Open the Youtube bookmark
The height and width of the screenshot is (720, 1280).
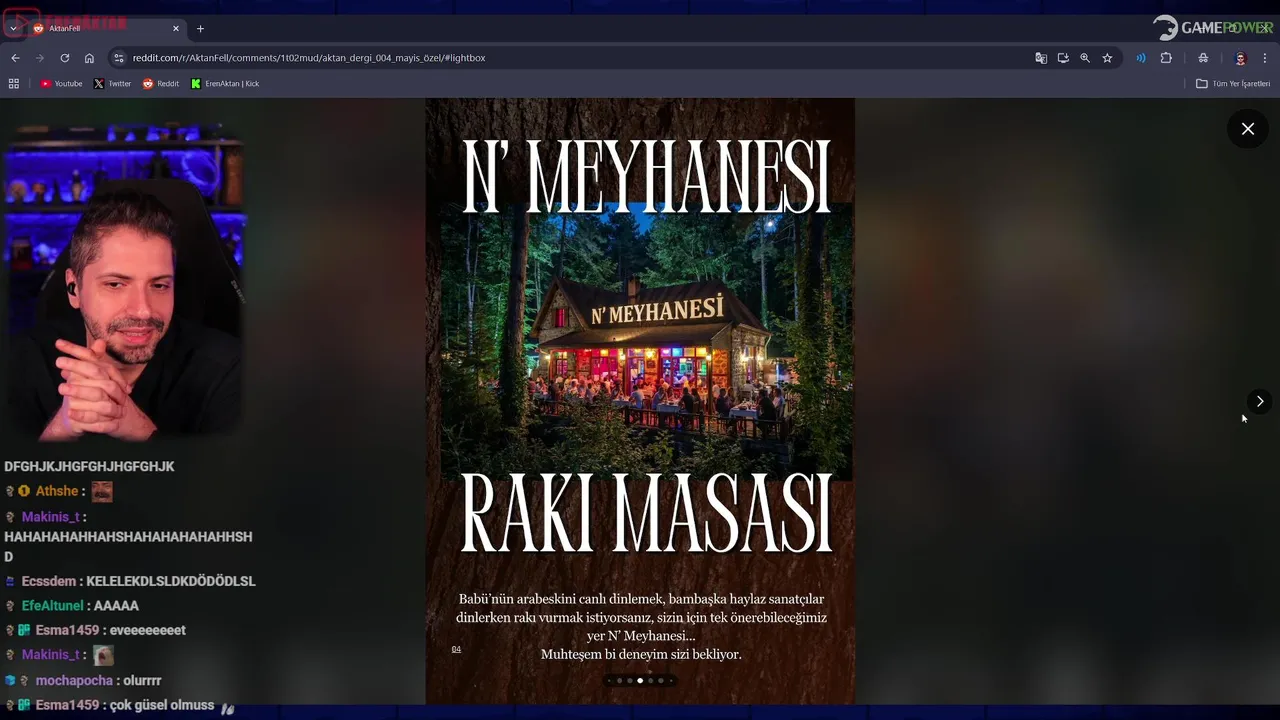tap(62, 84)
